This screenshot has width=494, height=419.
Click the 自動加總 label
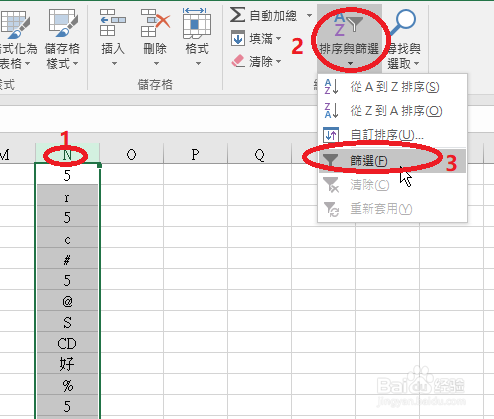tap(273, 15)
